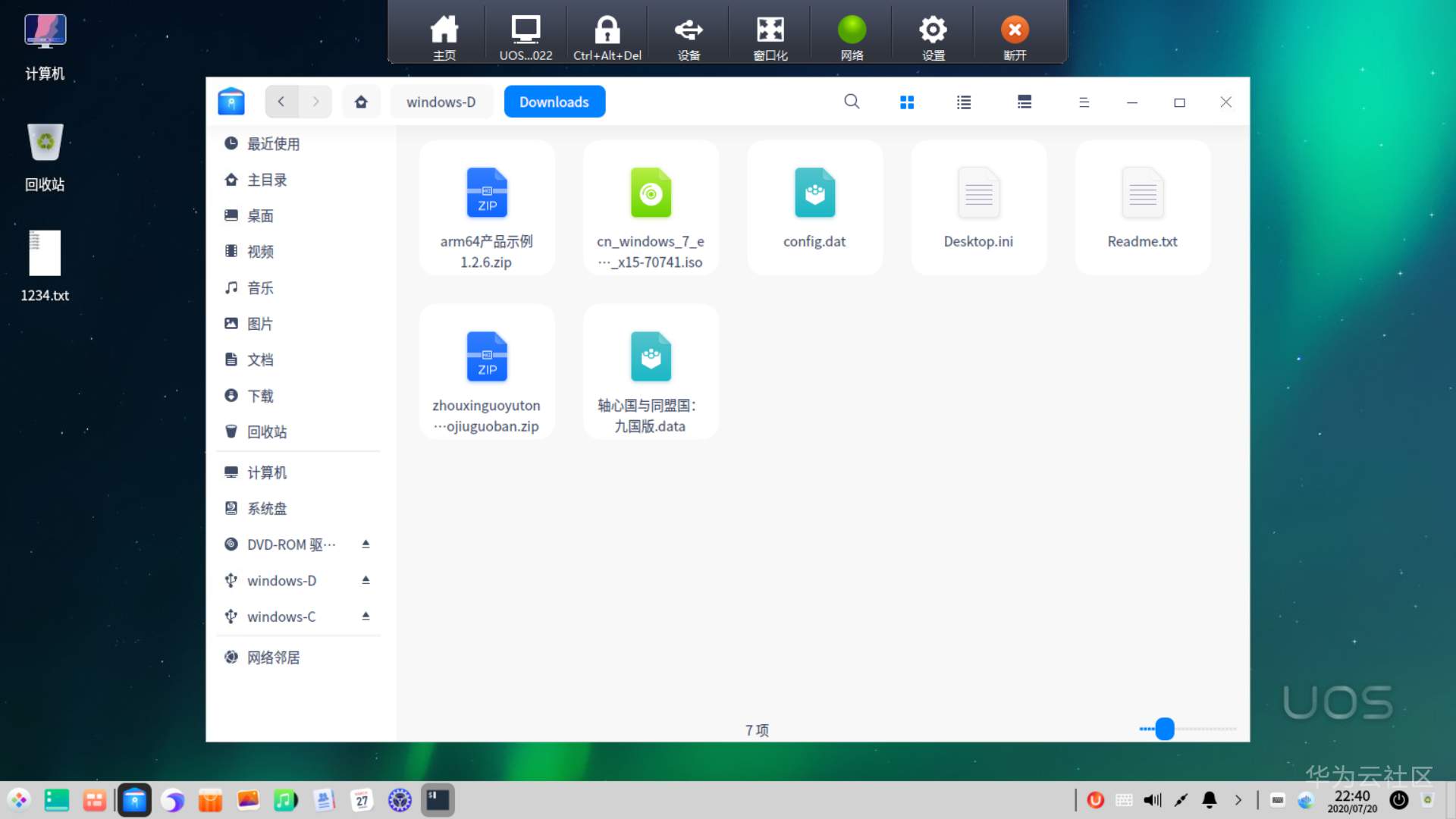Open the search icon in file manager
The width and height of the screenshot is (1456, 819).
click(852, 102)
